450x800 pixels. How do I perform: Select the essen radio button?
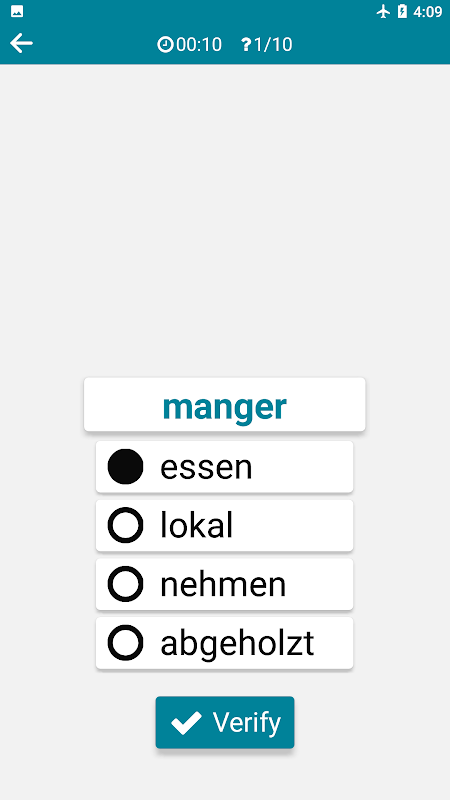pyautogui.click(x=125, y=467)
